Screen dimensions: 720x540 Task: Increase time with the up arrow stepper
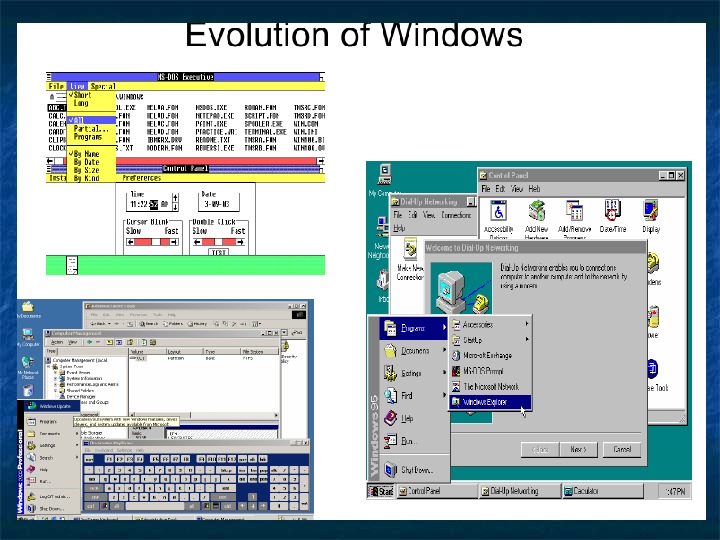(x=175, y=197)
